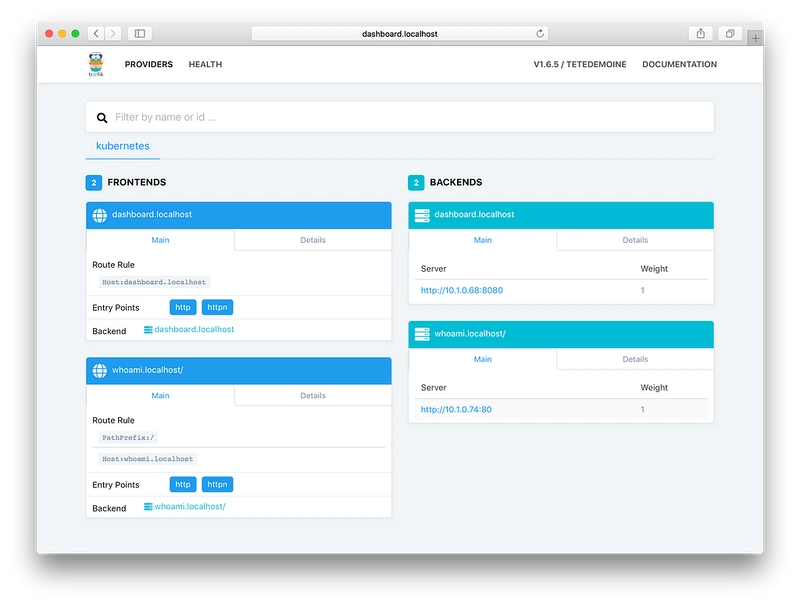Select the kubernetes provider tab
800x606 pixels.
(123, 146)
